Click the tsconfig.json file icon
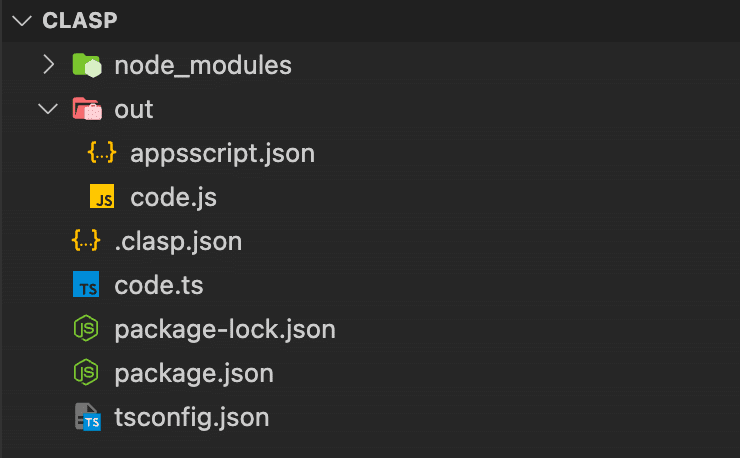 click(88, 417)
